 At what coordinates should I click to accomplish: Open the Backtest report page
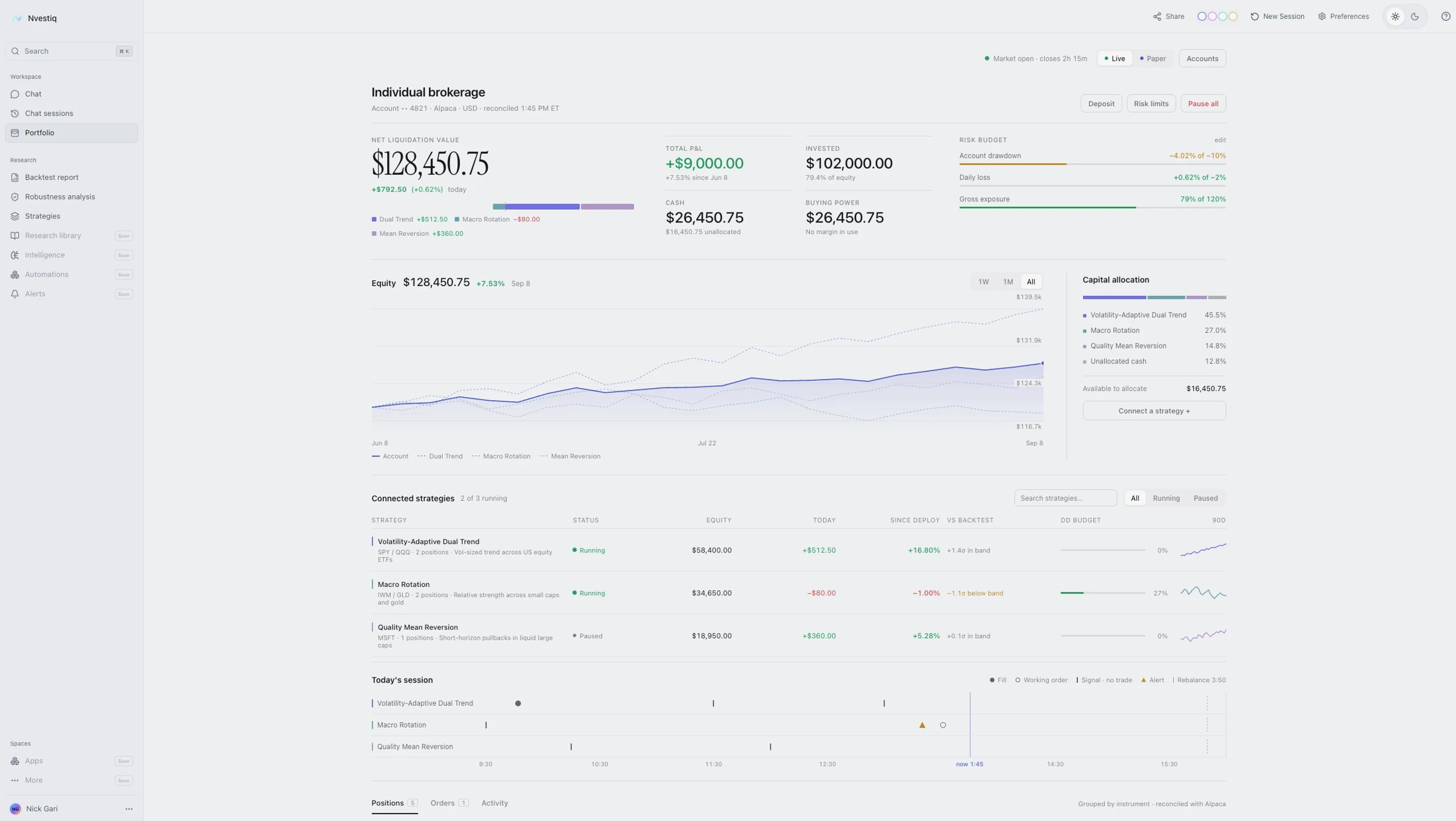72,178
